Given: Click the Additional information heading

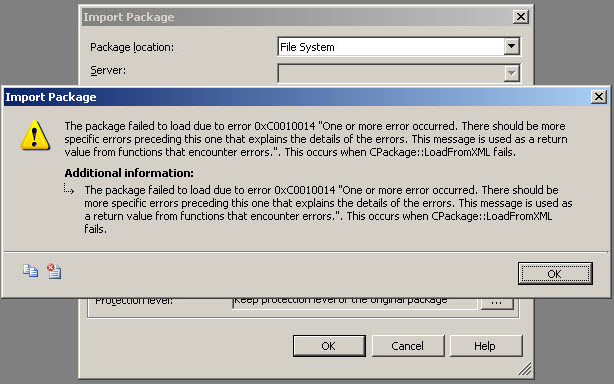Looking at the screenshot, I should [129, 173].
